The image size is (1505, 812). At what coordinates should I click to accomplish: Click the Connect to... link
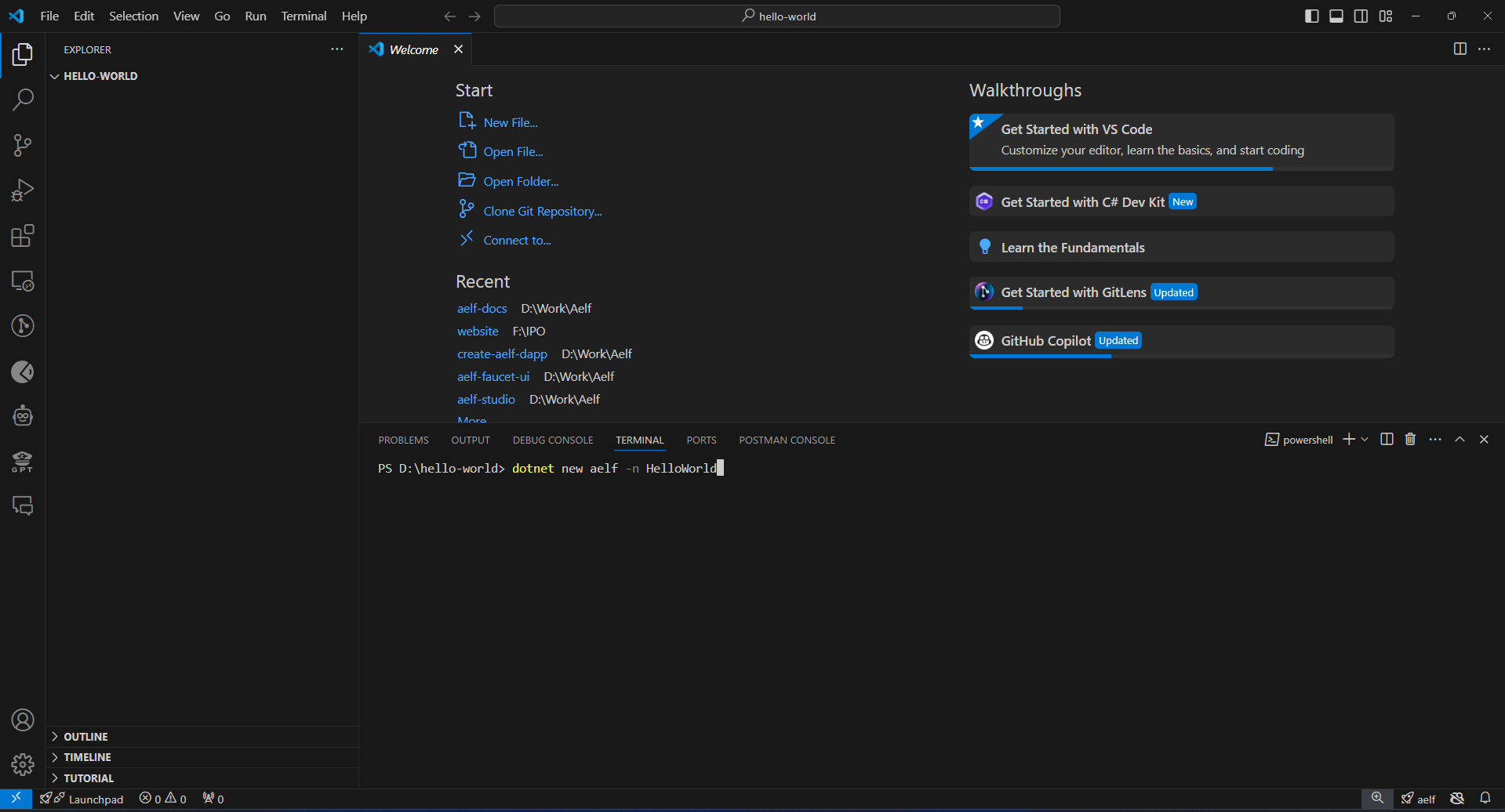click(518, 240)
